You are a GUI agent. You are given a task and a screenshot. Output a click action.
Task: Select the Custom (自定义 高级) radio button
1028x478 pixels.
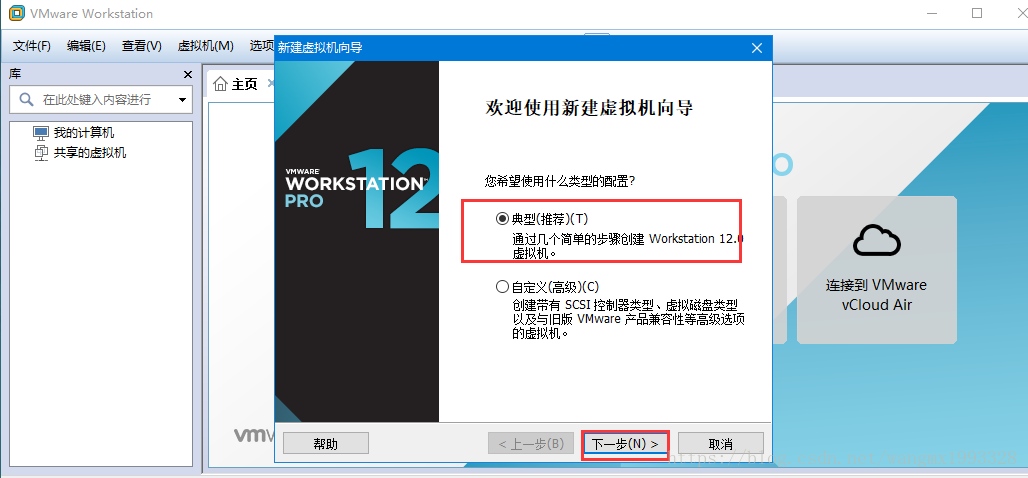pyautogui.click(x=502, y=287)
